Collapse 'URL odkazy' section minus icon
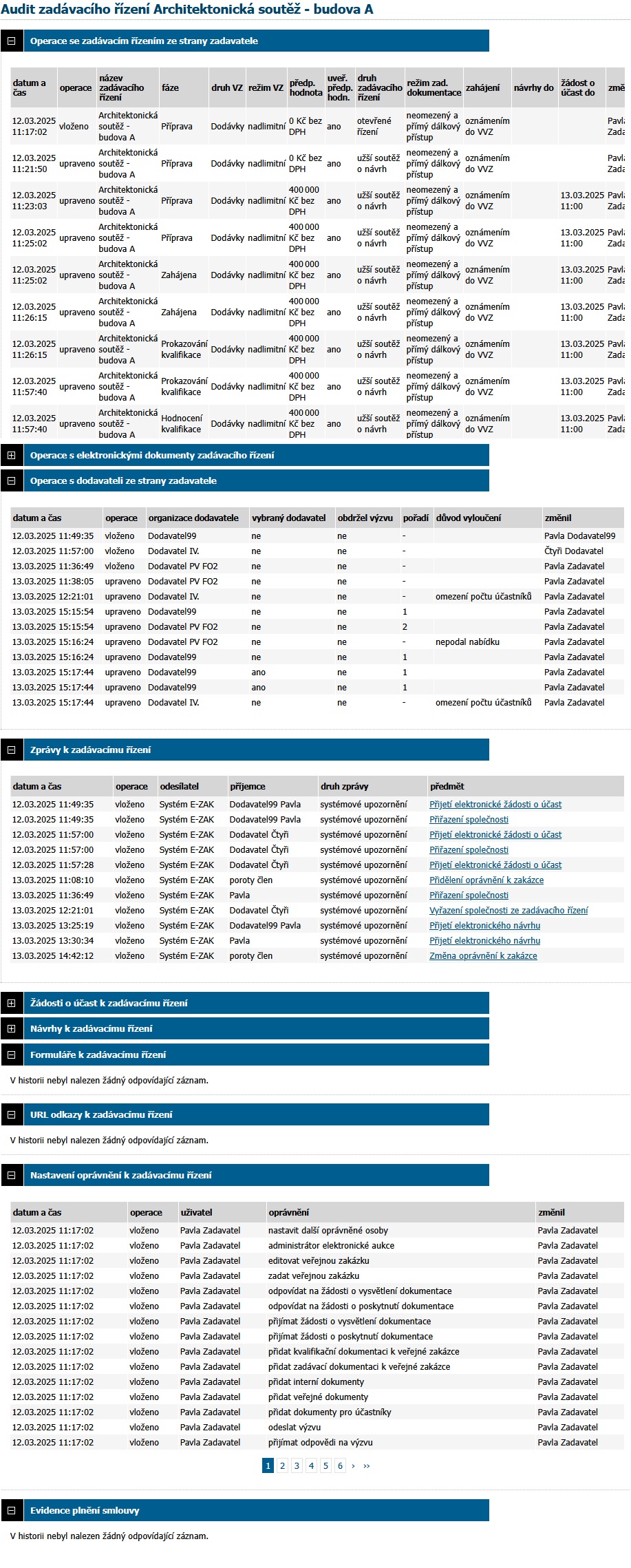This screenshot has width=631, height=1568. coord(11,1115)
